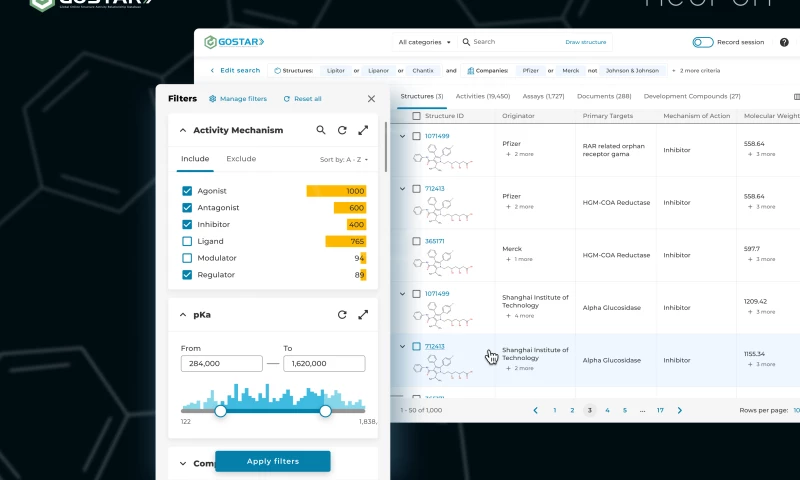Click the pKa From input field

tap(221, 364)
